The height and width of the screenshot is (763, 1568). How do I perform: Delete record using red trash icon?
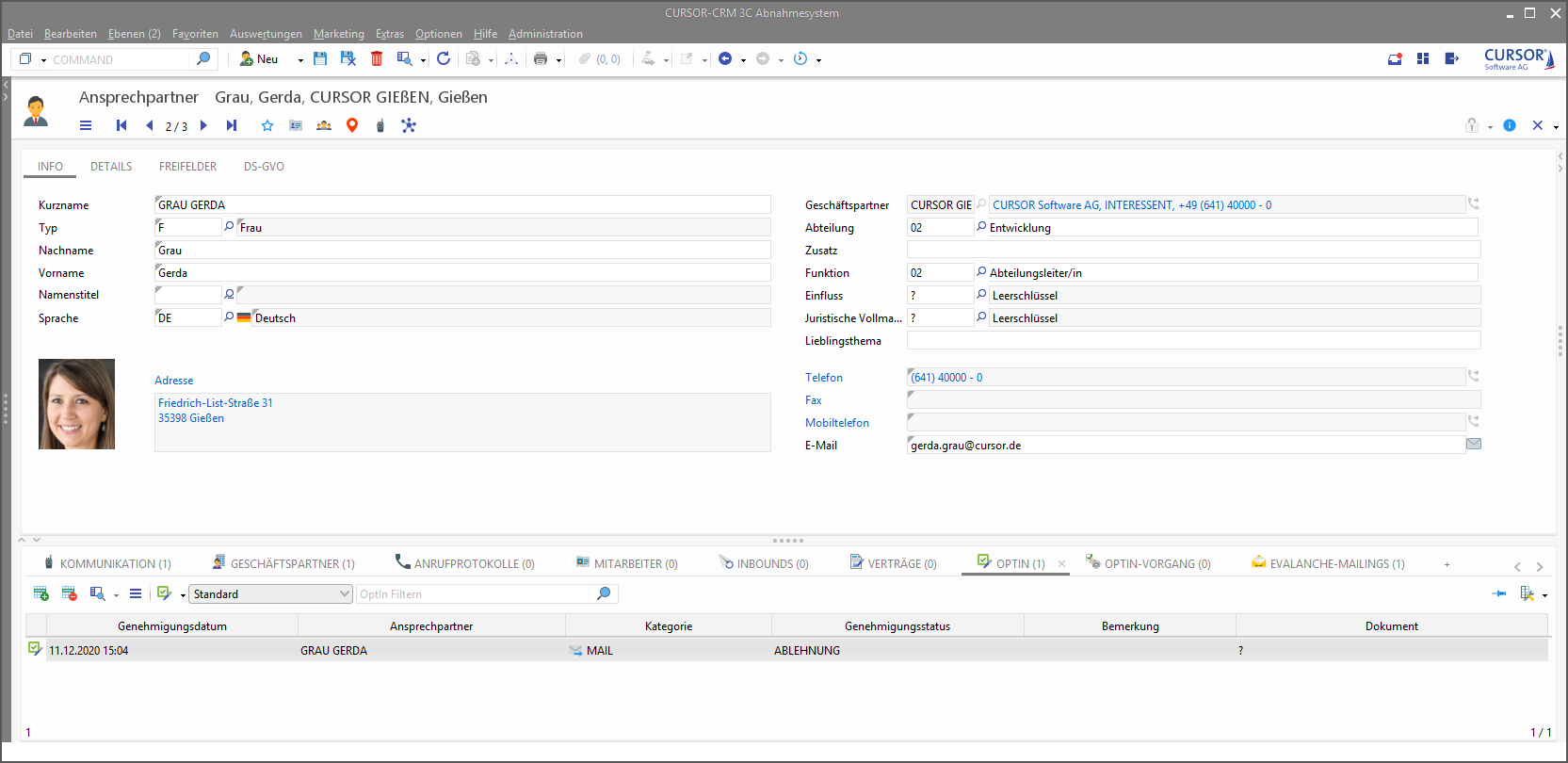[x=377, y=59]
